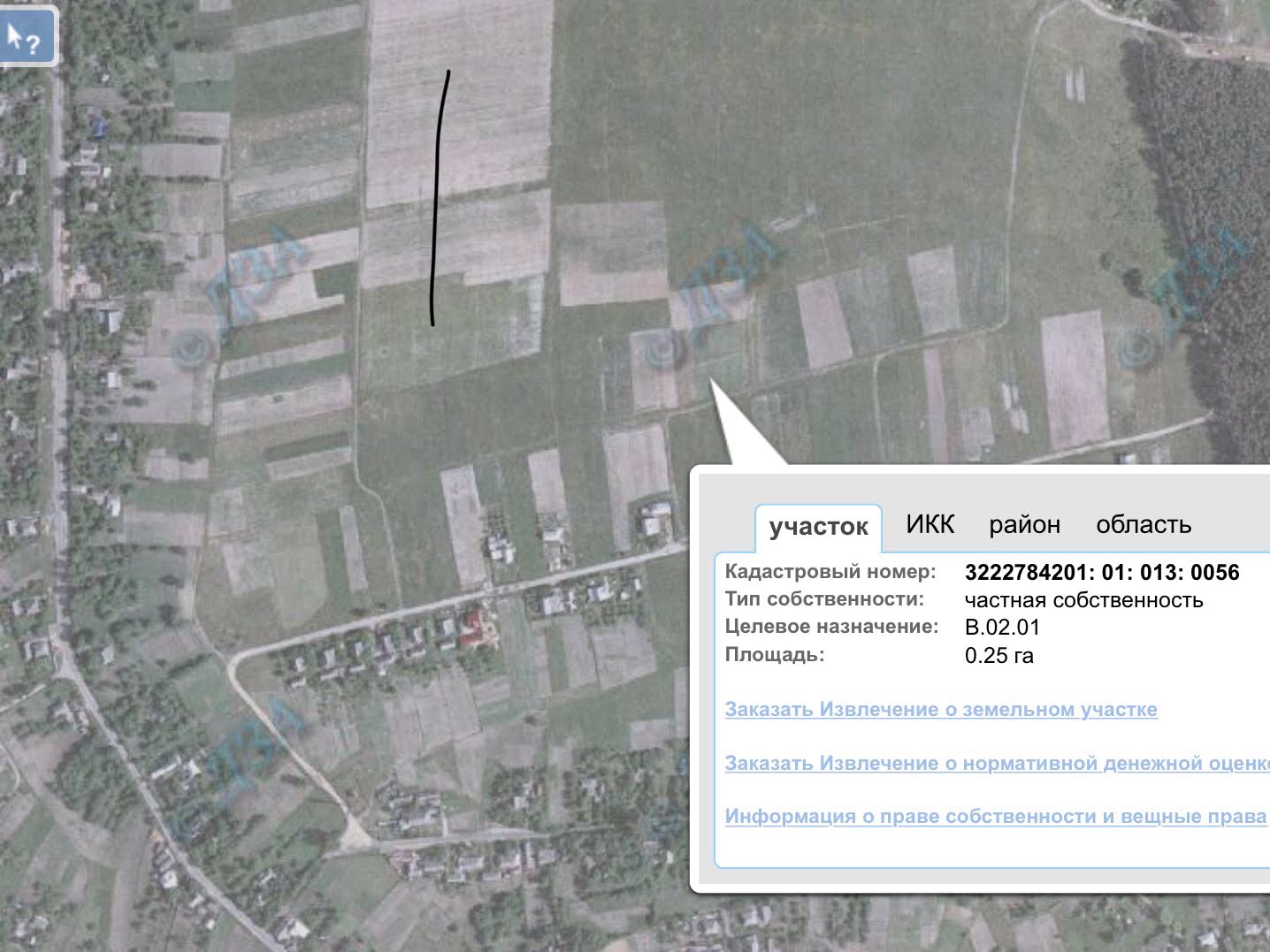This screenshot has height=952, width=1270.
Task: Click the 0.25 га area value
Action: (998, 656)
